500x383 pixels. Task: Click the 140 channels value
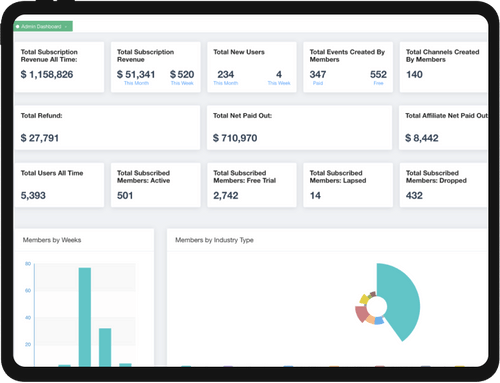click(414, 74)
